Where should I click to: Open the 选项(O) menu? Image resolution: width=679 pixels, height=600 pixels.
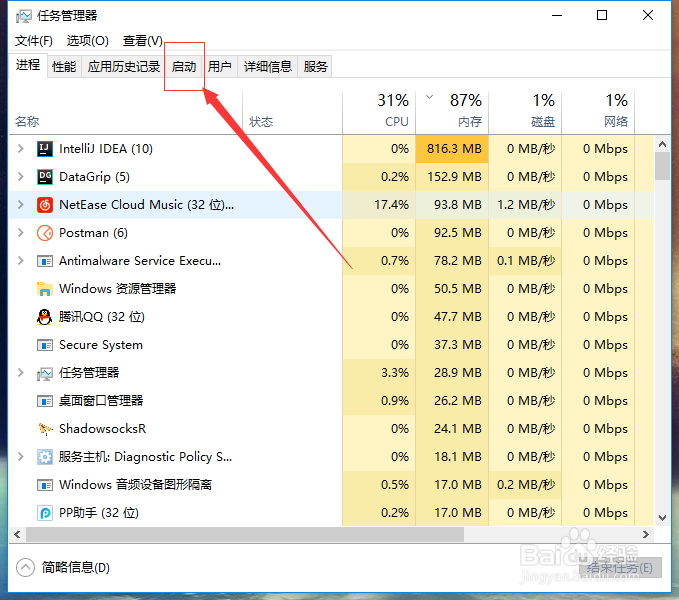point(87,41)
